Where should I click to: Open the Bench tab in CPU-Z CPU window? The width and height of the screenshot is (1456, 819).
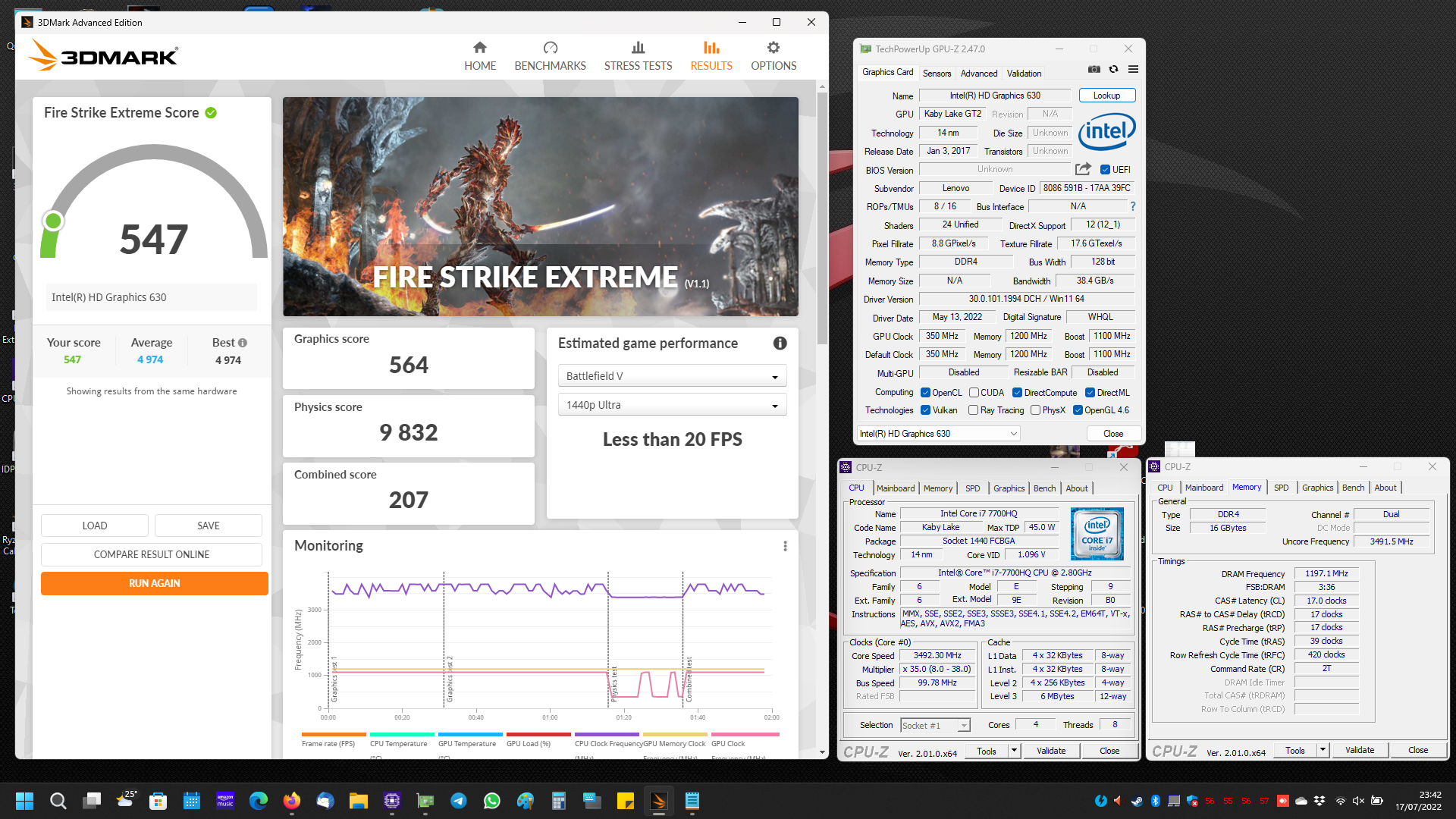tap(1044, 488)
